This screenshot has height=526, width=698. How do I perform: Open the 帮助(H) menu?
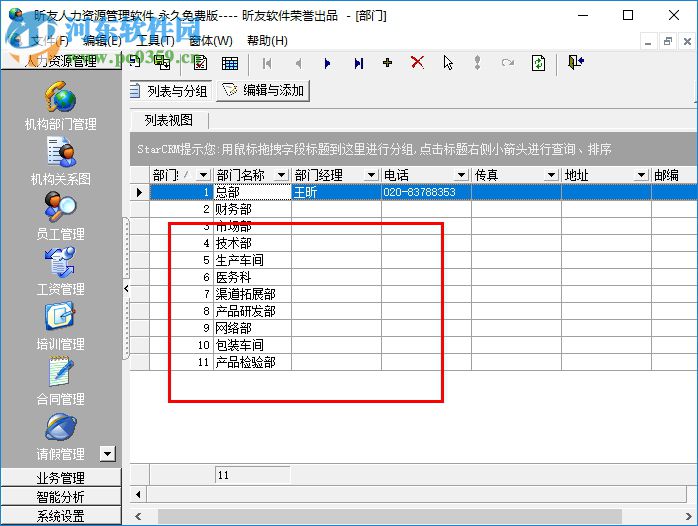(267, 41)
